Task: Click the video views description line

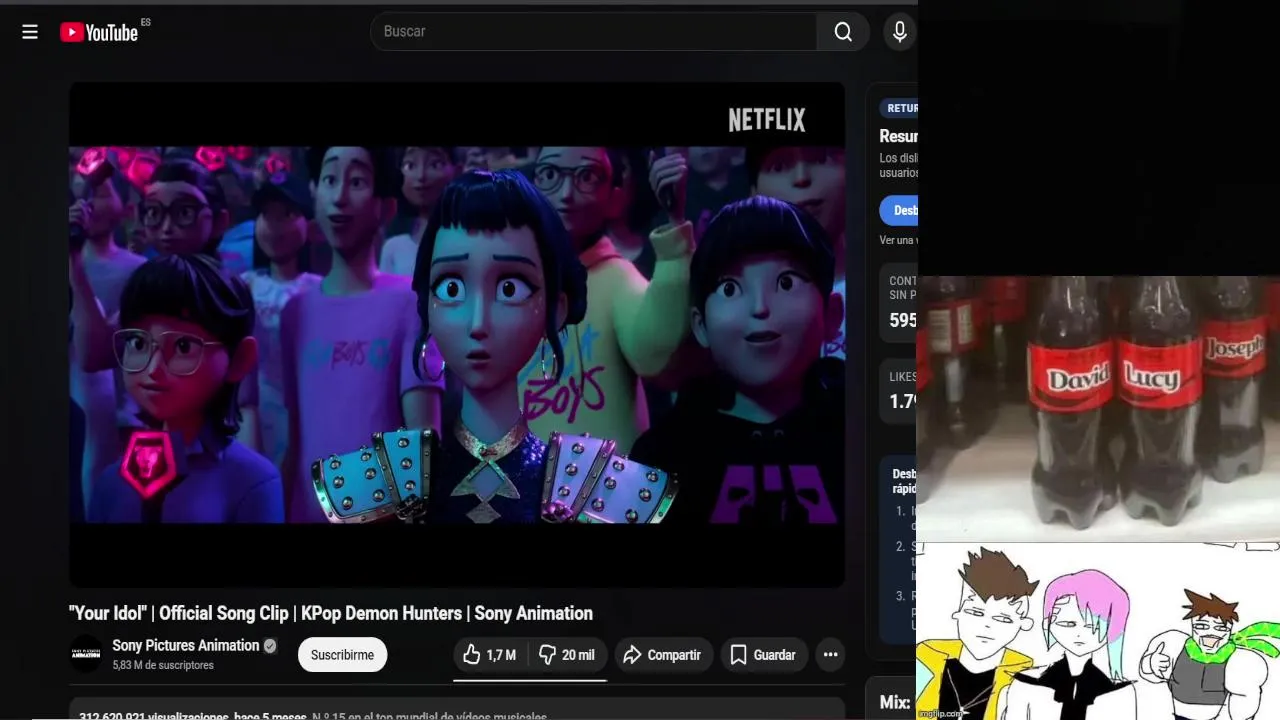Action: (313, 716)
